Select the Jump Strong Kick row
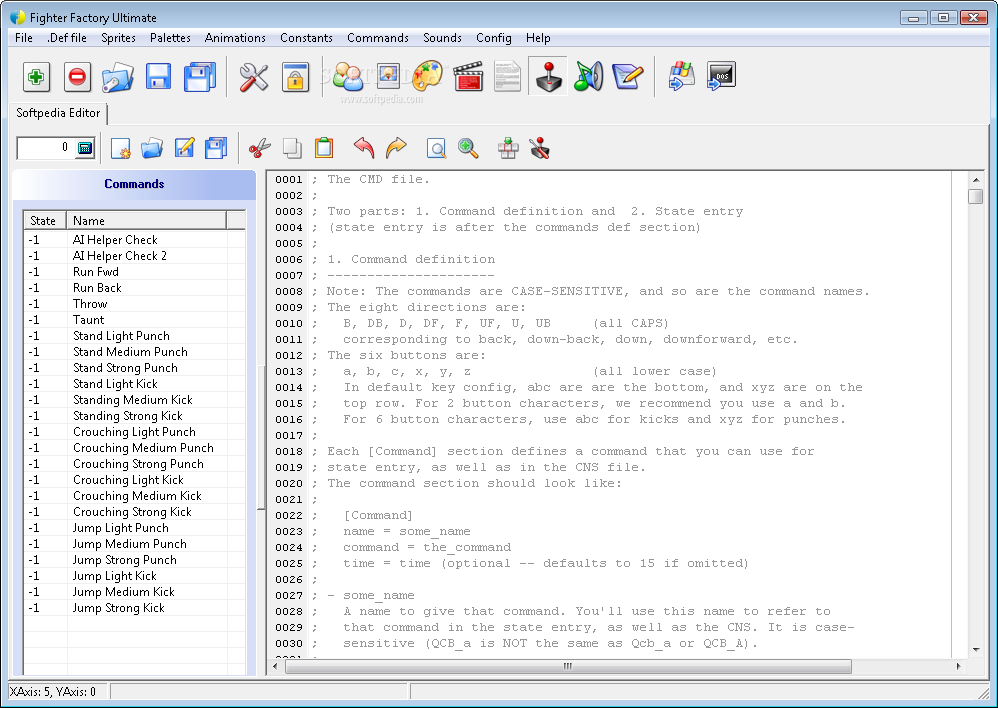The width and height of the screenshot is (998, 708). (x=134, y=608)
